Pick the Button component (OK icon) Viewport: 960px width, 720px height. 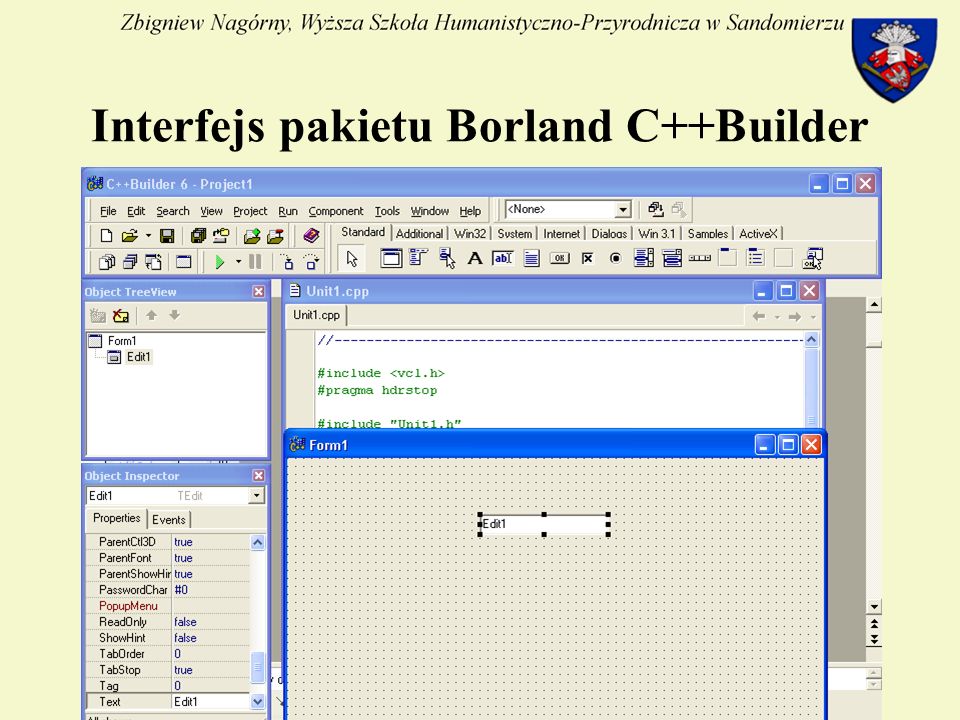560,258
